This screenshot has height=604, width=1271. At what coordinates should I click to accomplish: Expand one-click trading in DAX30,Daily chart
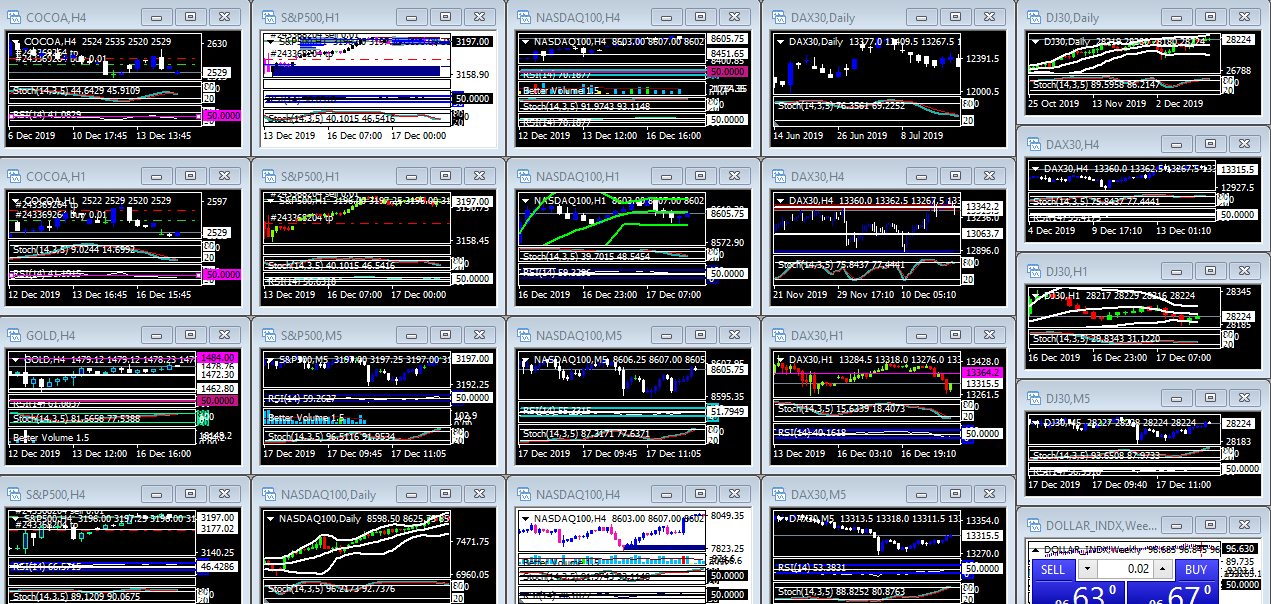click(x=779, y=41)
